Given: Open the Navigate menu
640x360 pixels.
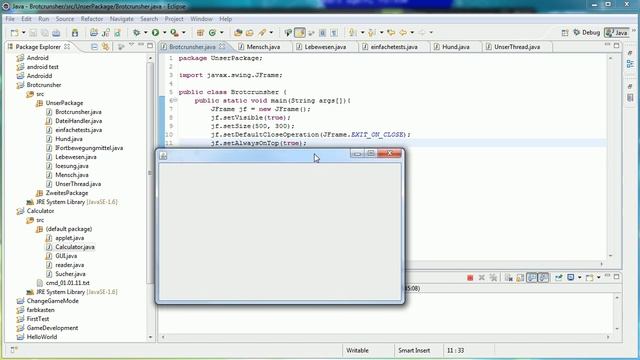Looking at the screenshot, I should tap(122, 19).
